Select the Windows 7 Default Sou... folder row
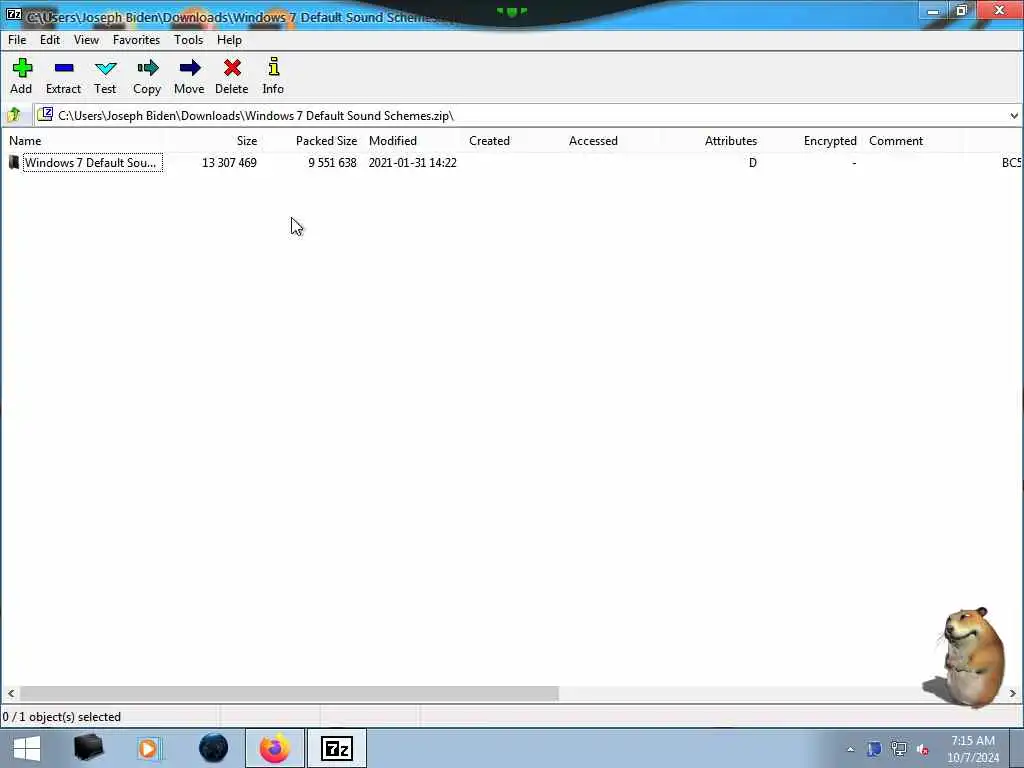Viewport: 1024px width, 768px height. pos(511,163)
